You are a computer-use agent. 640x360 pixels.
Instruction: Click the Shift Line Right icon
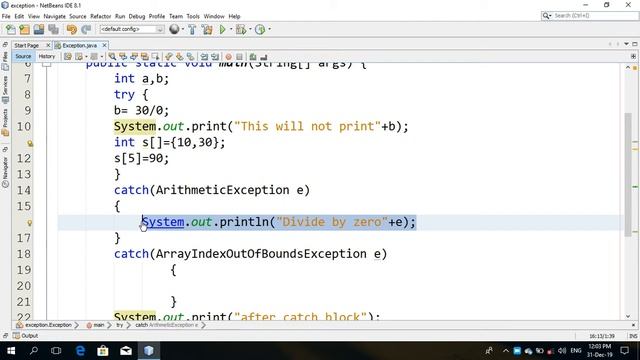click(215, 57)
